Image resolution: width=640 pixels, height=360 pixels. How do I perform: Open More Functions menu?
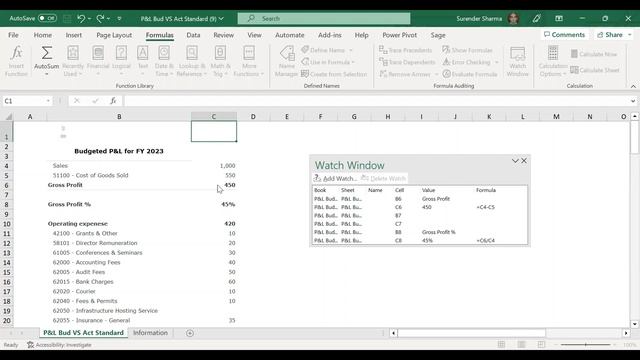[x=249, y=61]
